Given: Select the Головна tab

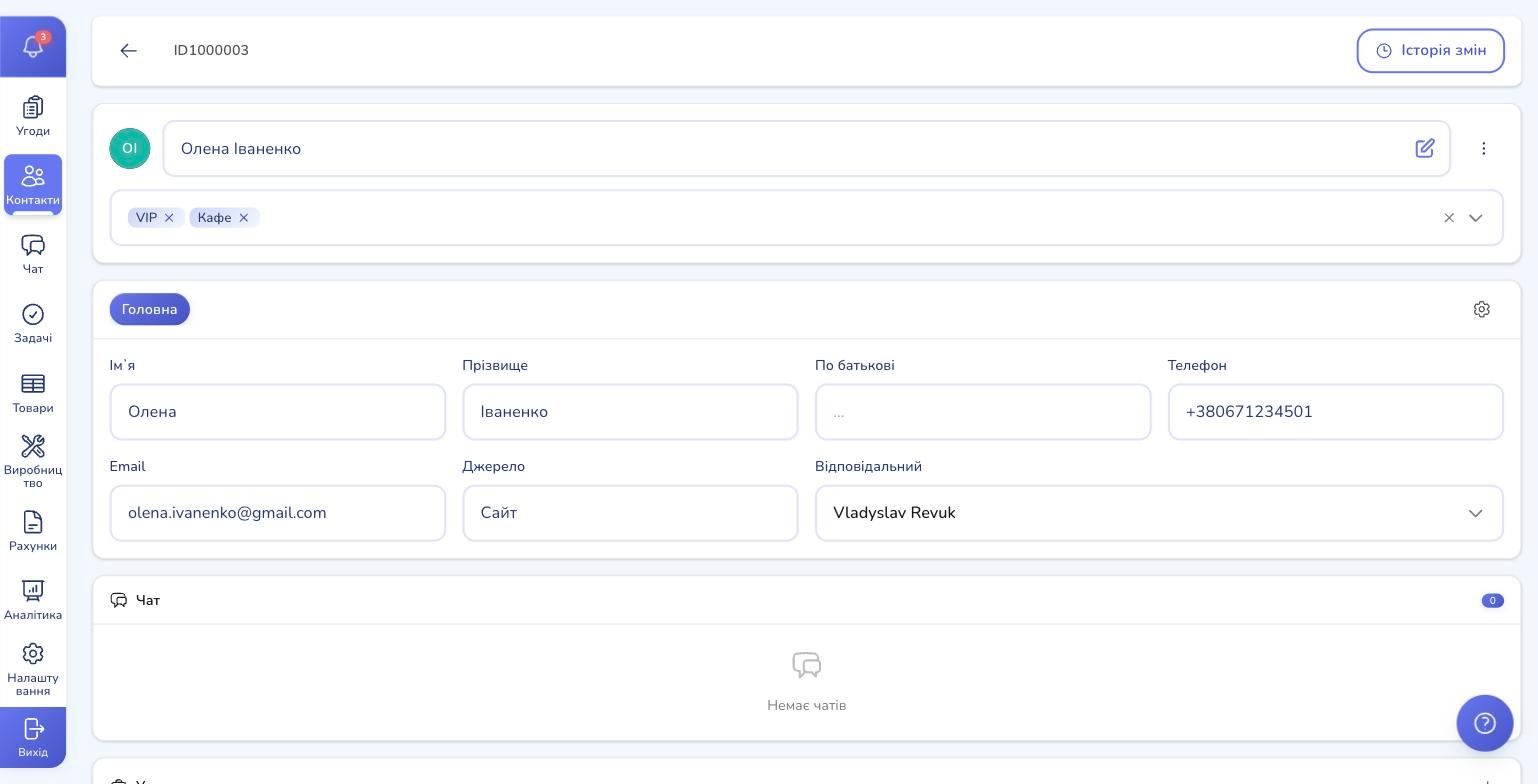Looking at the screenshot, I should [x=150, y=310].
